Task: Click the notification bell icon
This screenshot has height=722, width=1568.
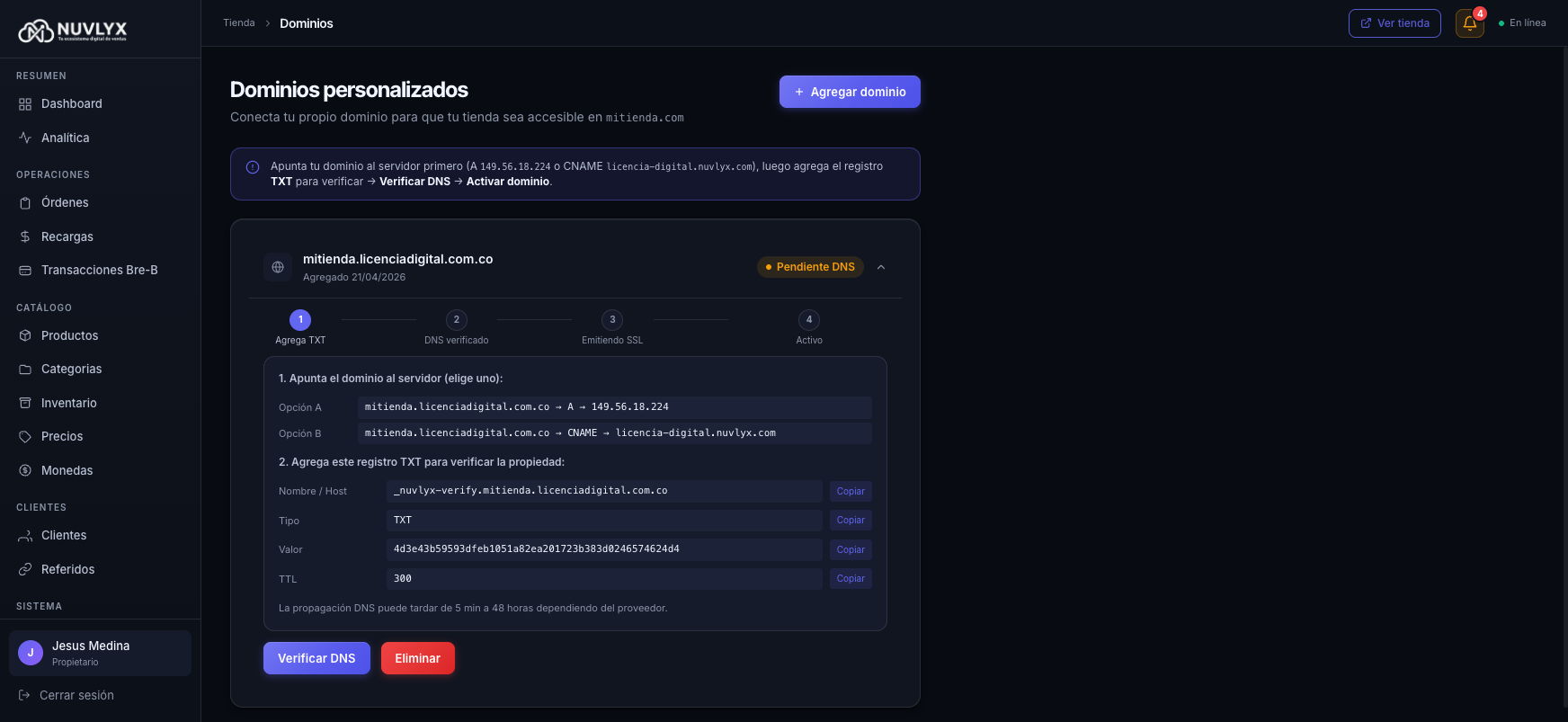Action: click(x=1469, y=23)
